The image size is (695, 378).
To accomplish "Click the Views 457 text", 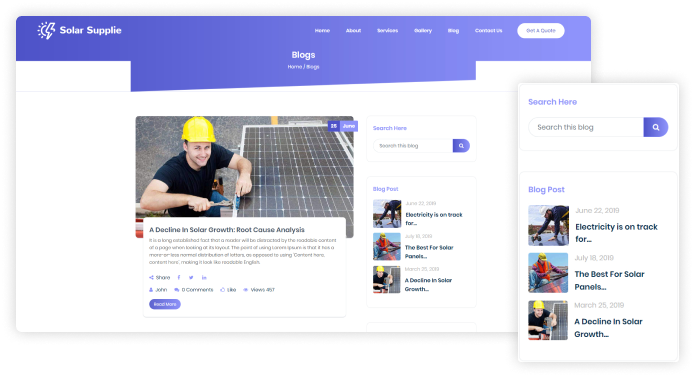I will tap(262, 290).
